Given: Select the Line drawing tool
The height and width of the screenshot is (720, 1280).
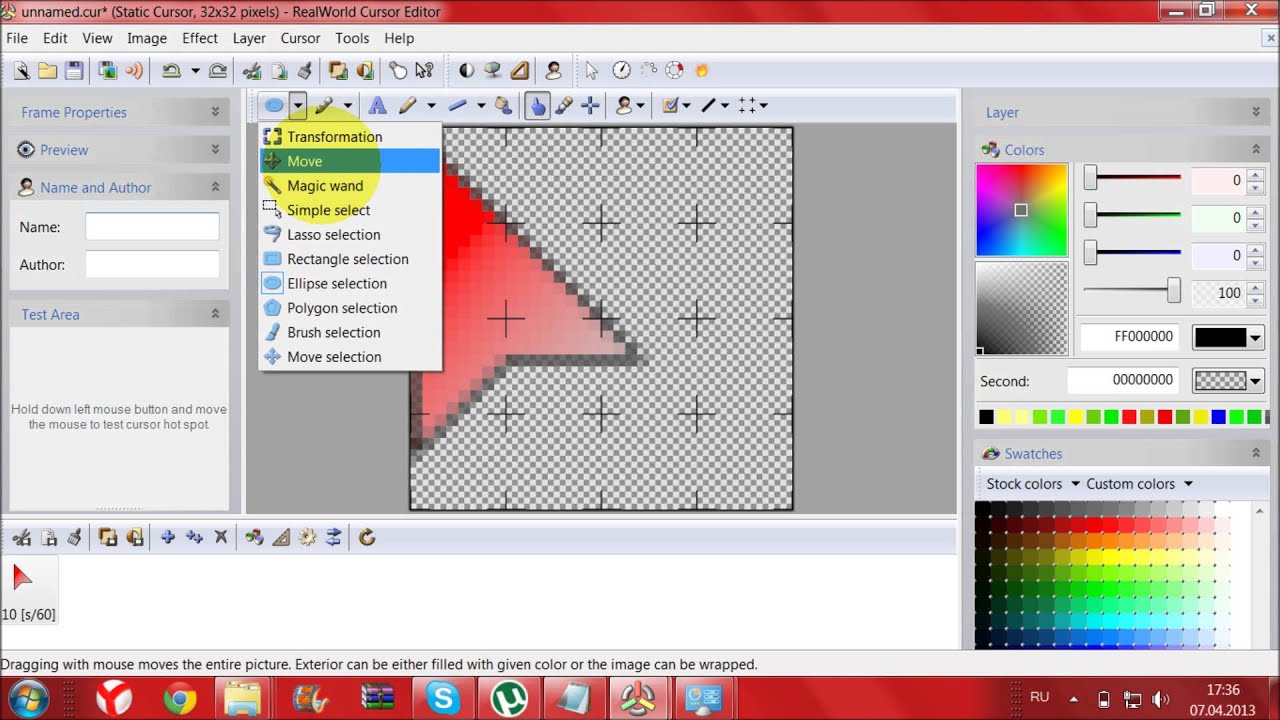Looking at the screenshot, I should coord(458,105).
